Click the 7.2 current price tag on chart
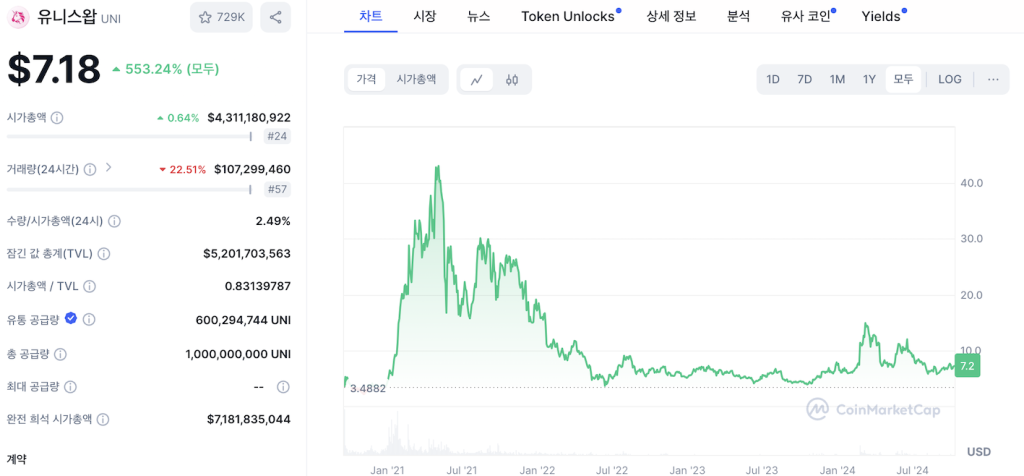This screenshot has height=476, width=1024. [967, 366]
